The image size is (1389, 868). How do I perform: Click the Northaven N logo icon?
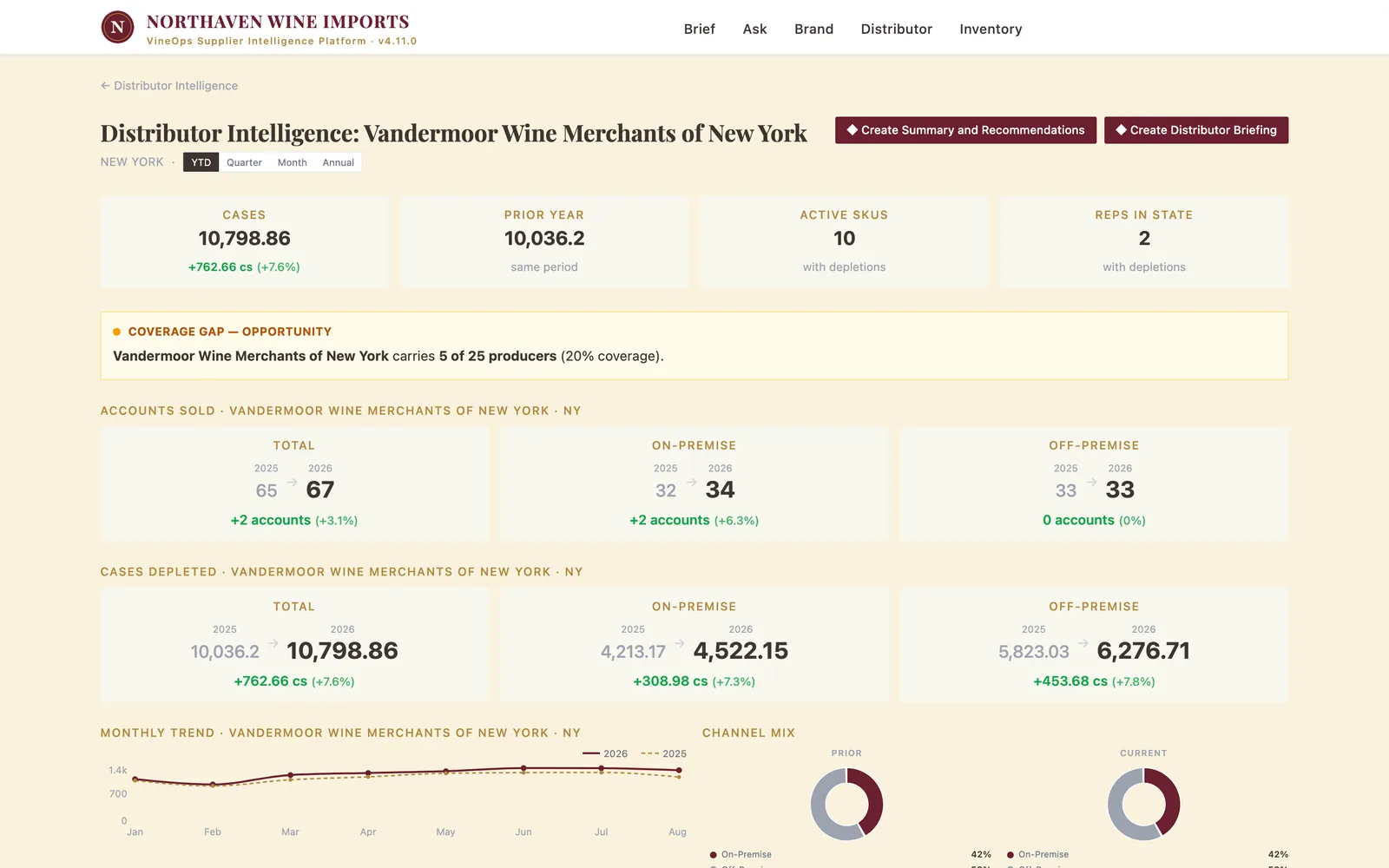click(117, 28)
